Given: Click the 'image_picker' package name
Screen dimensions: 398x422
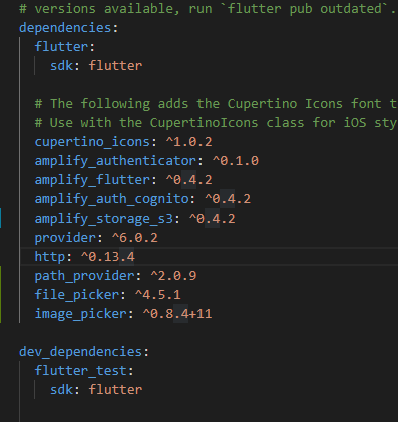Looking at the screenshot, I should click(x=81, y=314).
